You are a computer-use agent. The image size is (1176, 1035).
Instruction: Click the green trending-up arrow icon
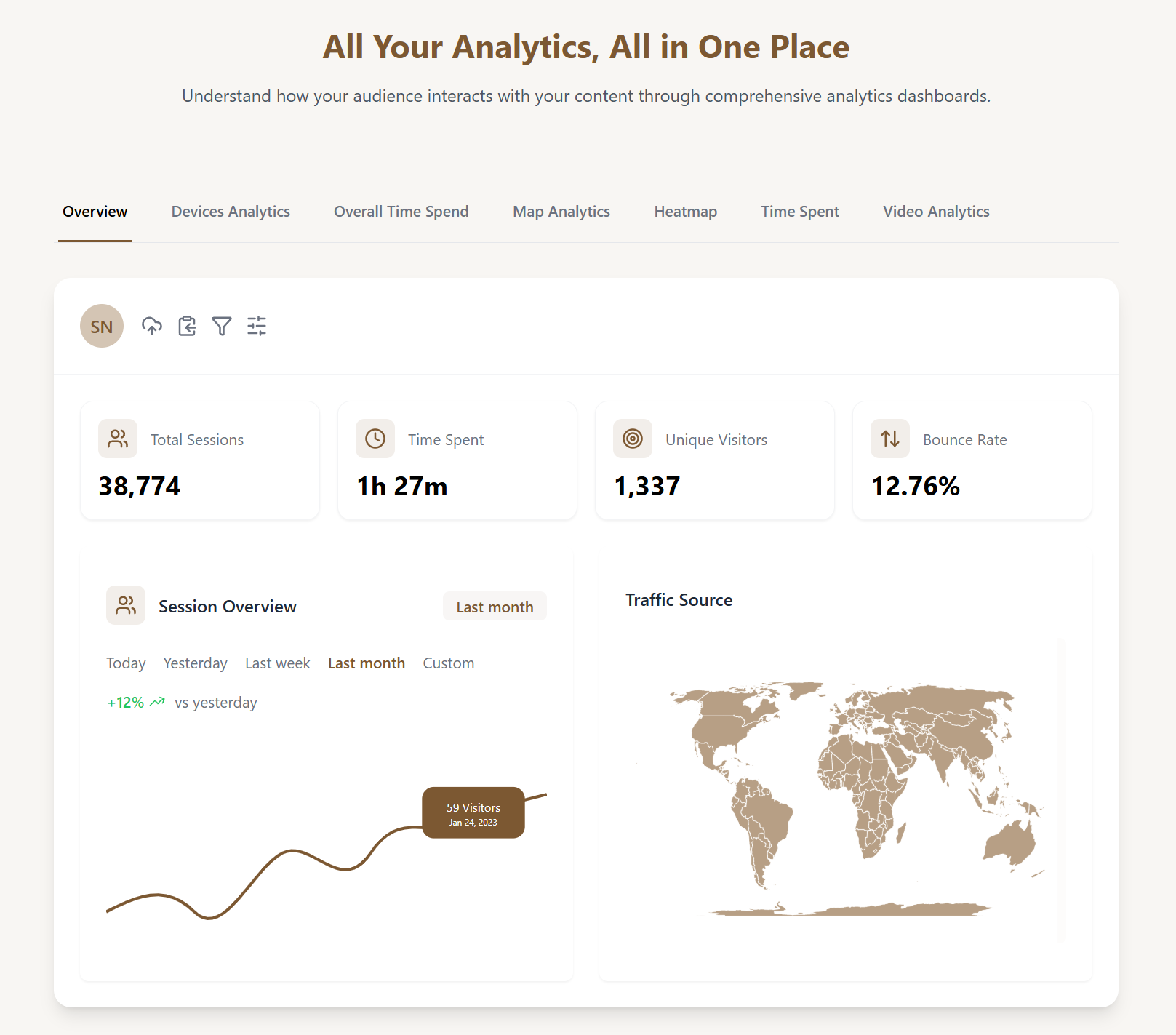pos(157,702)
